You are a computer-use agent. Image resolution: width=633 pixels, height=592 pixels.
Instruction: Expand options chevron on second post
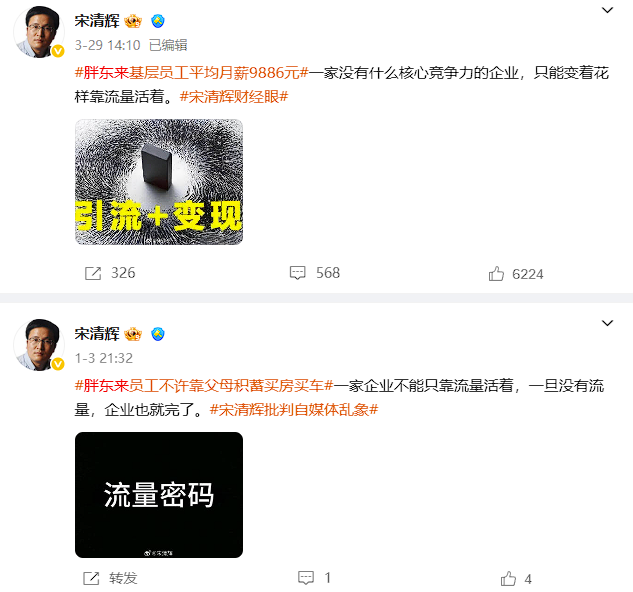(607, 323)
